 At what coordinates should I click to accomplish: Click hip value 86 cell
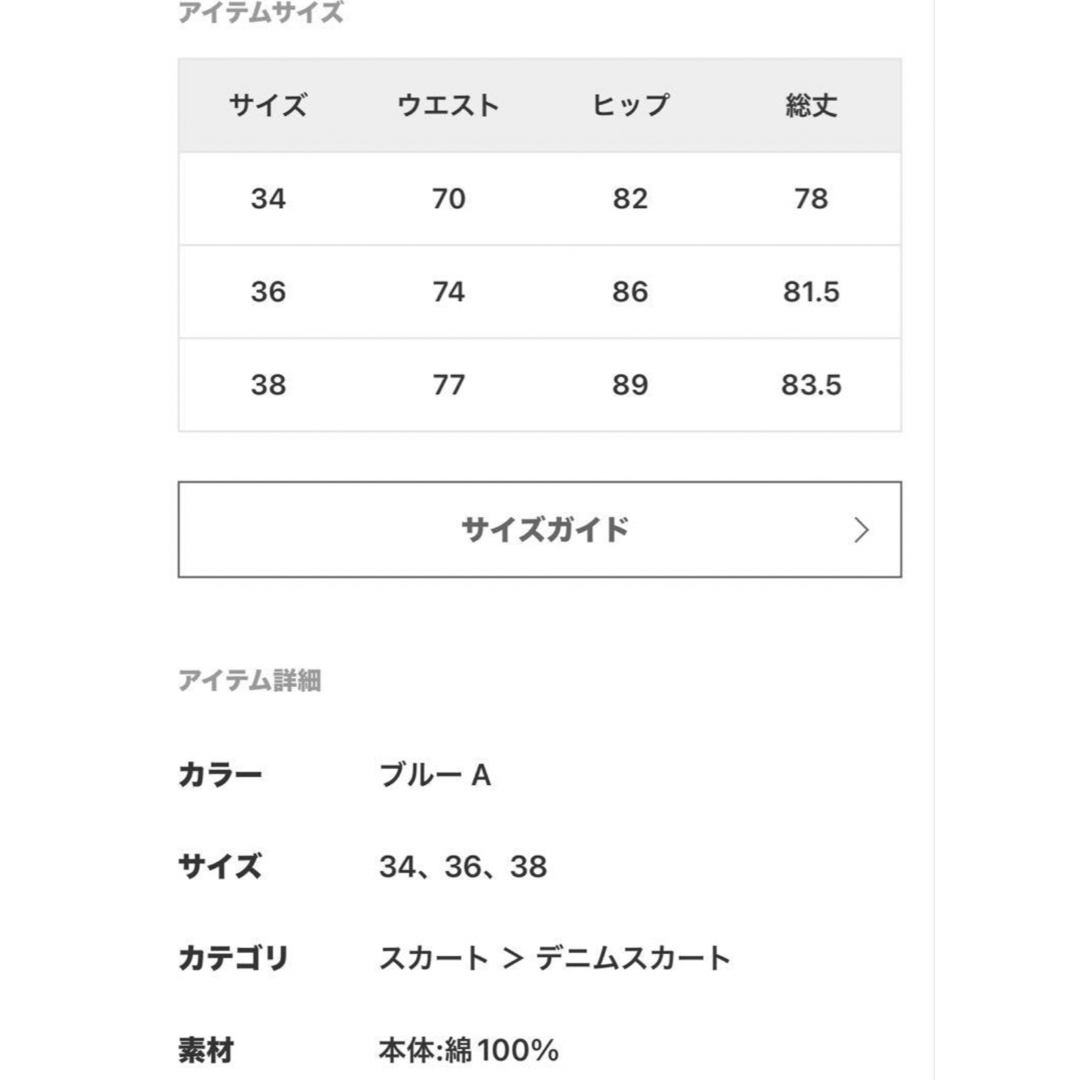coord(630,291)
